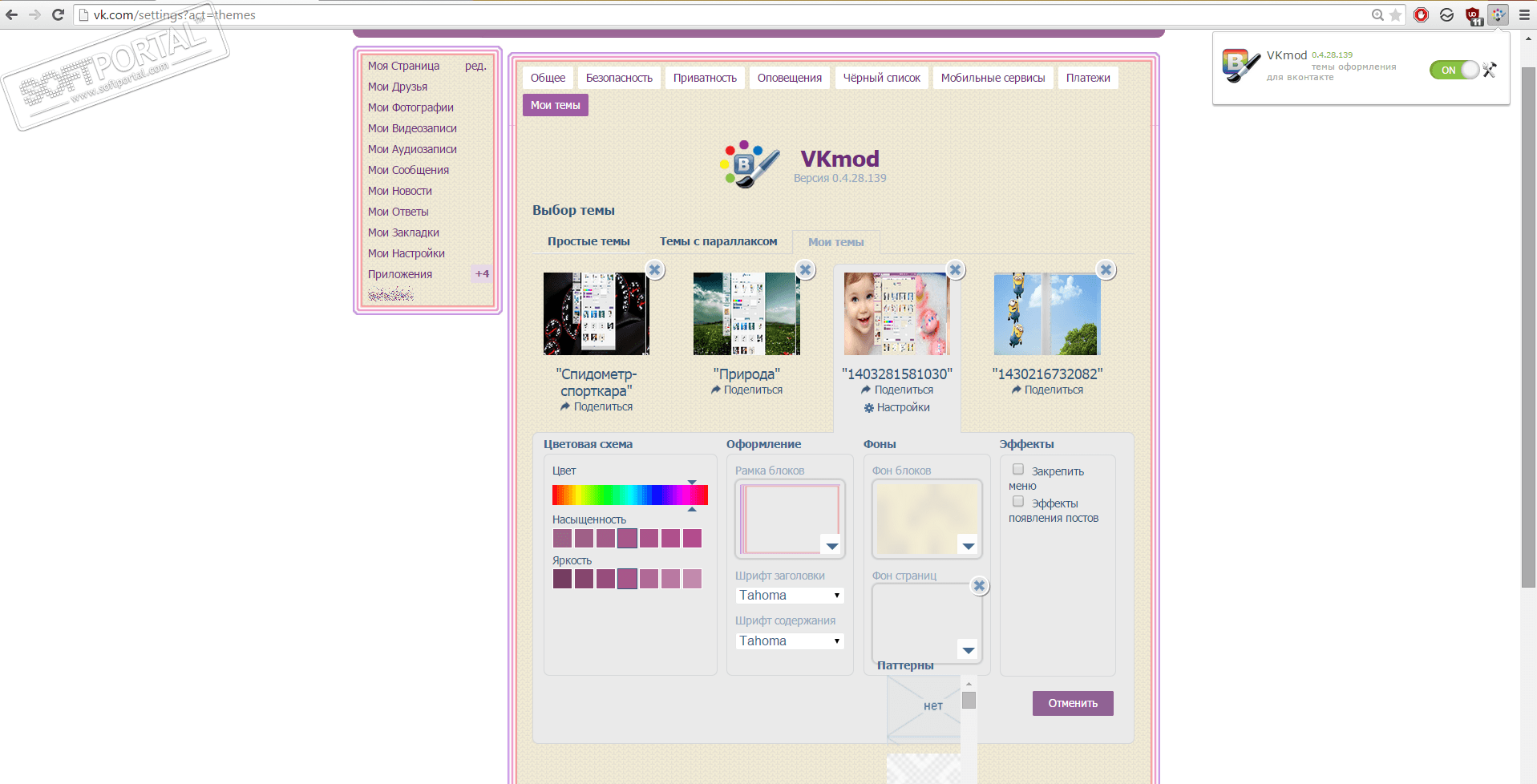Toggle the VKmod ON switch off
Viewport: 1537px width, 784px height.
point(1454,70)
